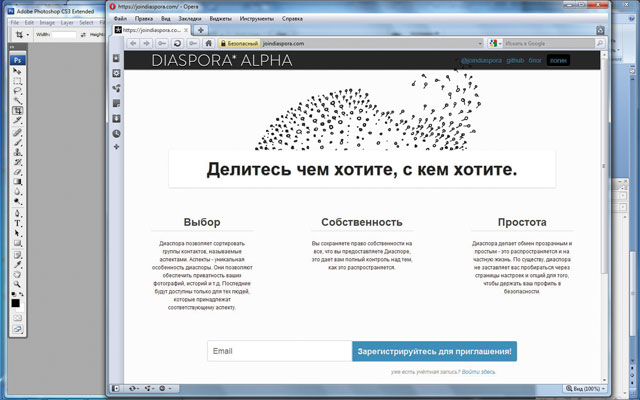Select the Rectangular Marquee tool in Photoshop
This screenshot has height=400, width=640.
click(17, 81)
